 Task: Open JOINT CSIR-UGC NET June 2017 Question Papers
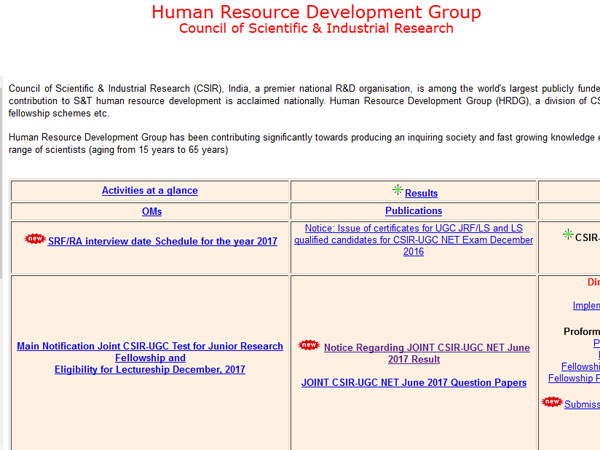coord(413,383)
